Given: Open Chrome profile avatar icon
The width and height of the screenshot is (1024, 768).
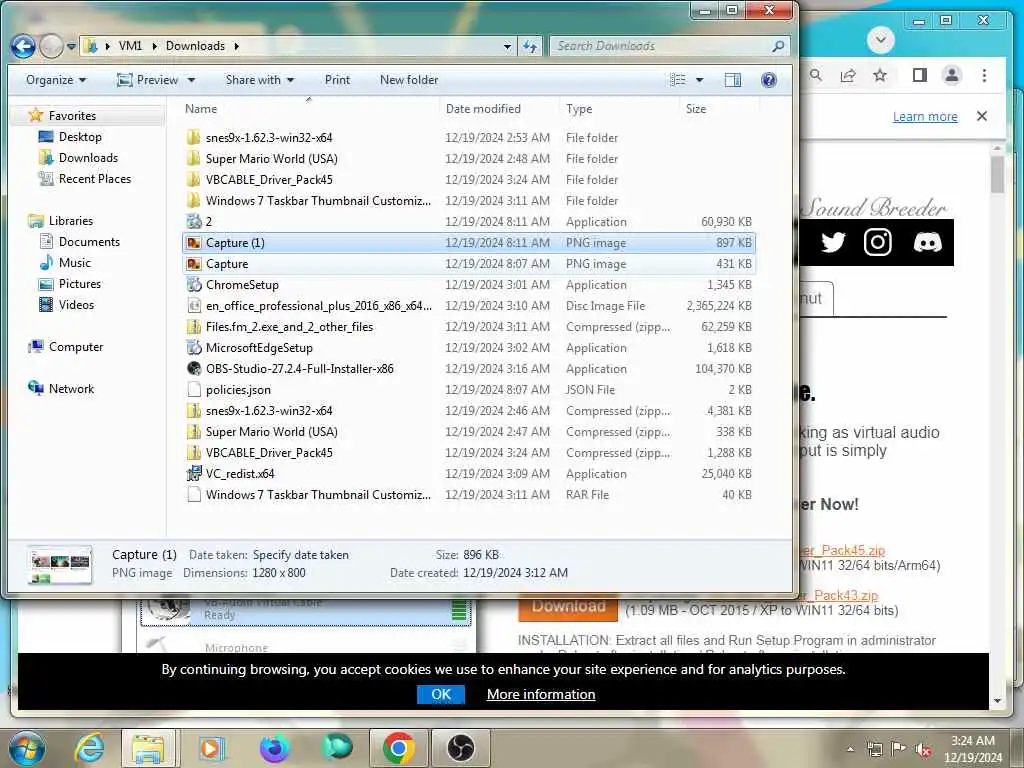Looking at the screenshot, I should pyautogui.click(x=952, y=75).
